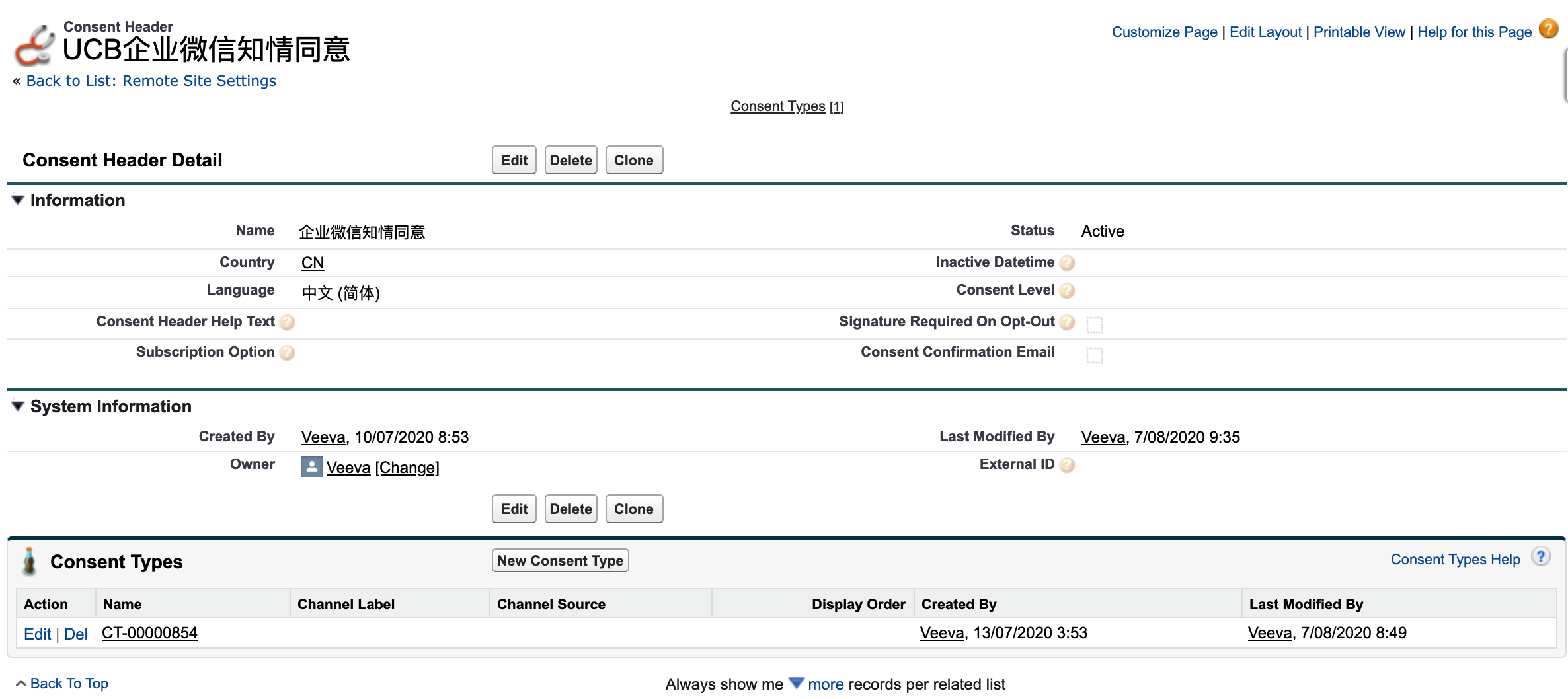Toggle Signature Required On Opt-Out checkbox
This screenshot has height=699, width=1568.
click(x=1095, y=324)
